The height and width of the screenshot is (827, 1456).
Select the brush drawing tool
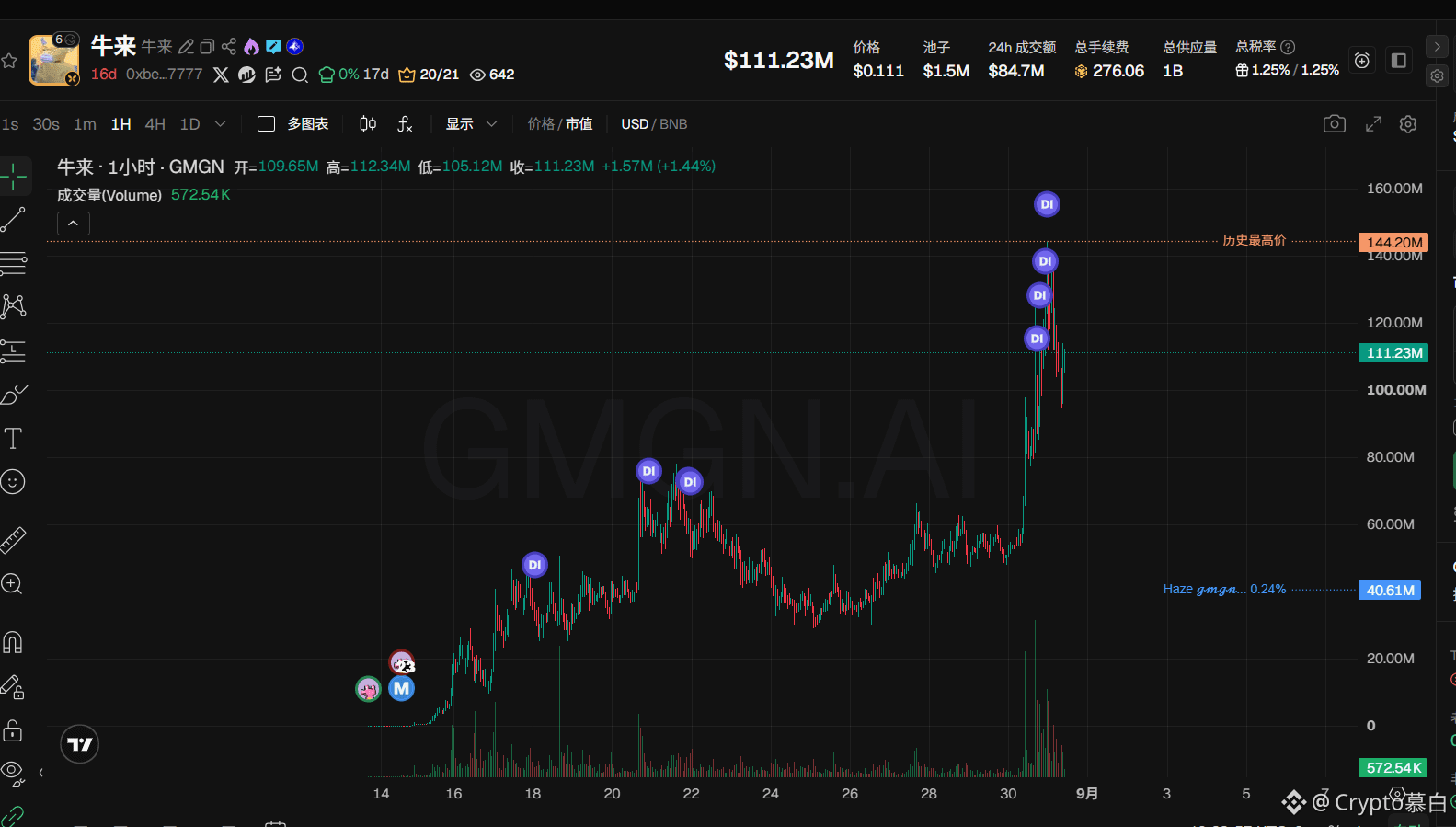pos(14,395)
